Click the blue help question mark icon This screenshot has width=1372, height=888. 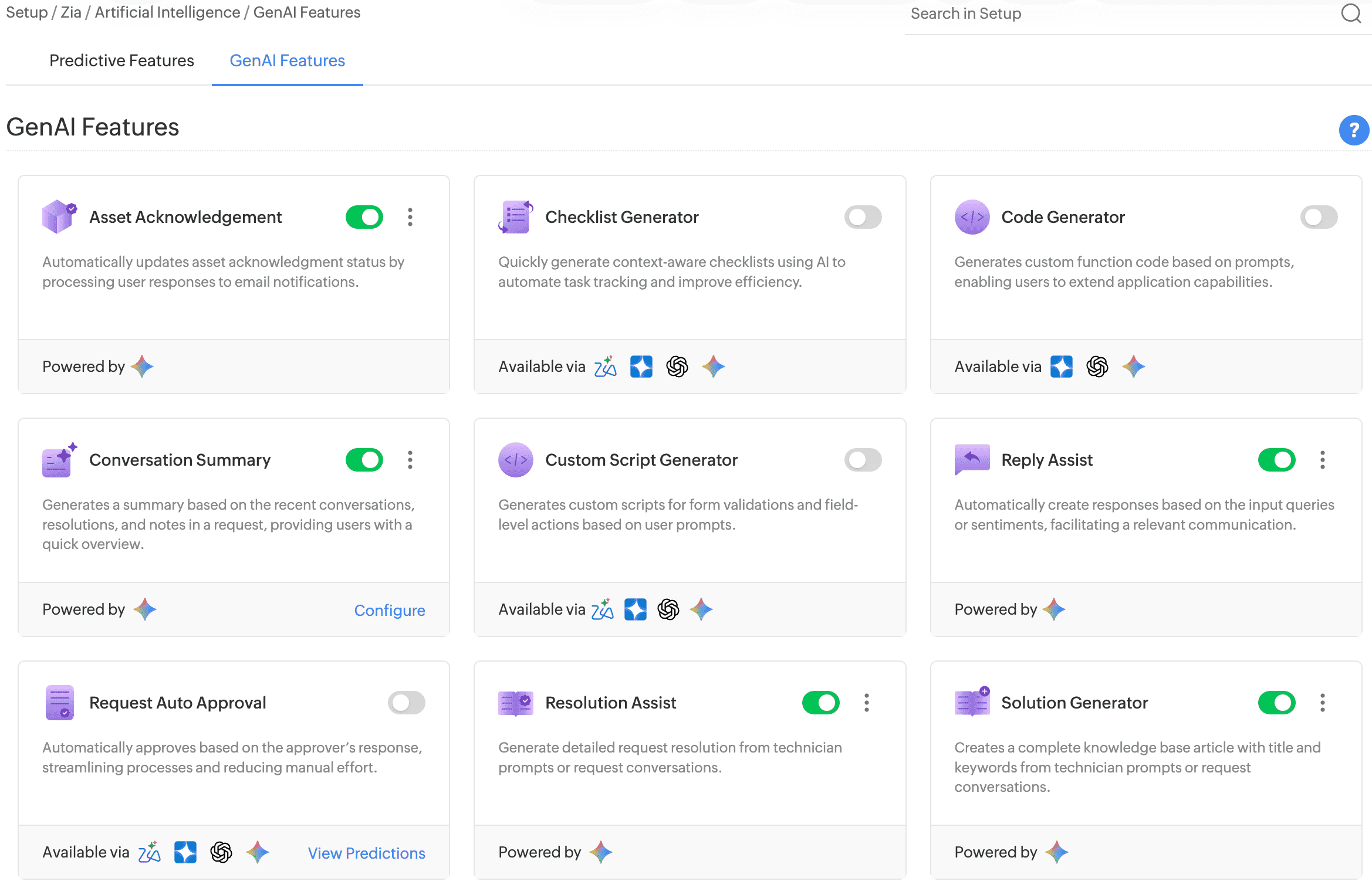tap(1353, 130)
